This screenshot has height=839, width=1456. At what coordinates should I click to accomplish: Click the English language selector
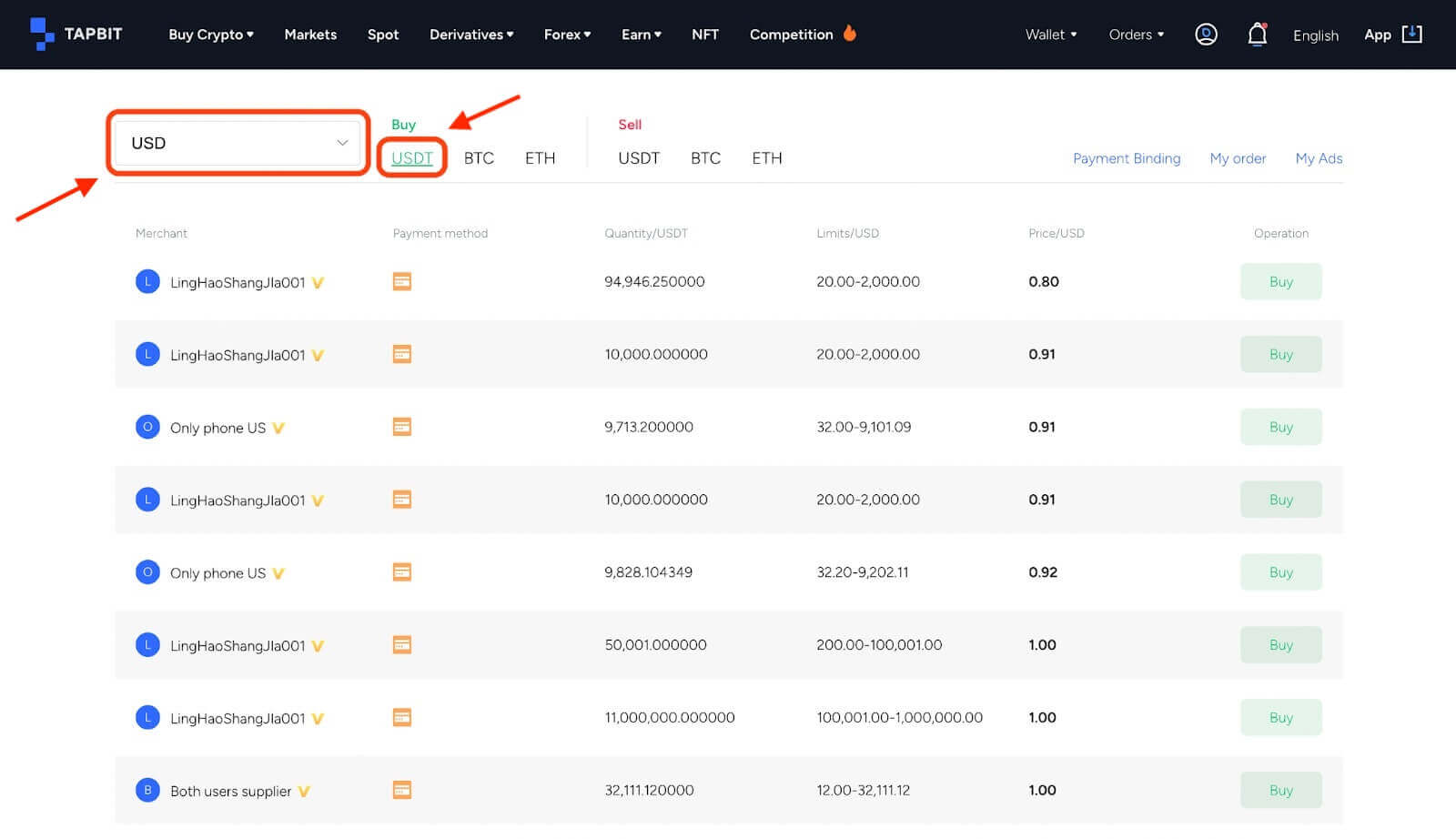pos(1315,35)
